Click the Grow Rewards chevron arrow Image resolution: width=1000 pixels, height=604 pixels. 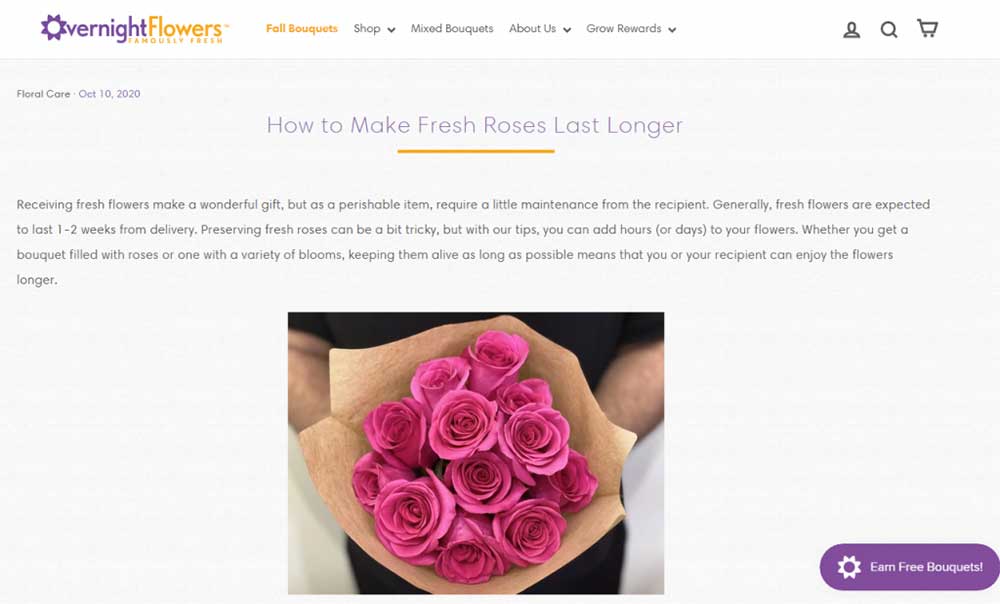[672, 30]
